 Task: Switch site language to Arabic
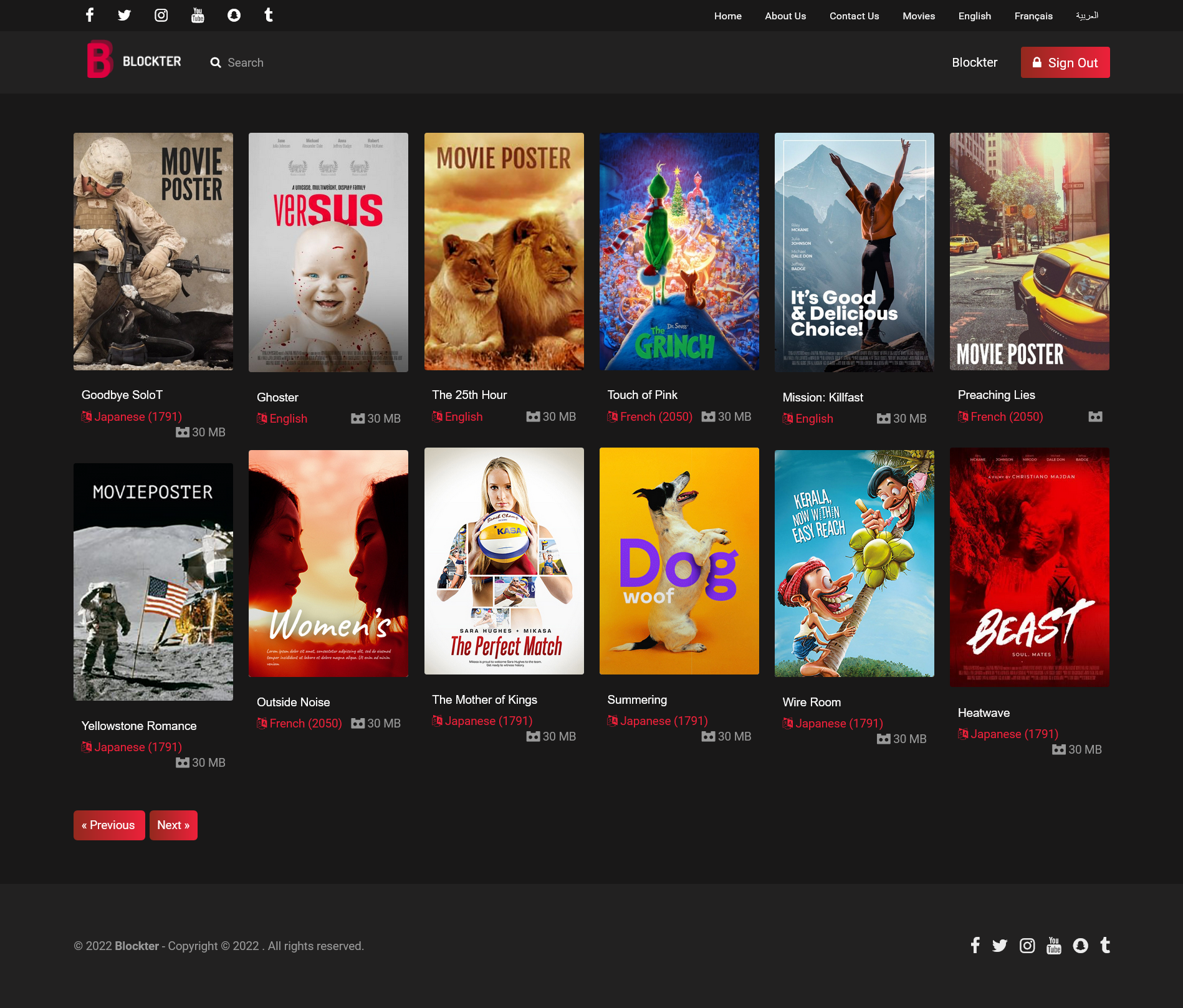pyautogui.click(x=1087, y=16)
